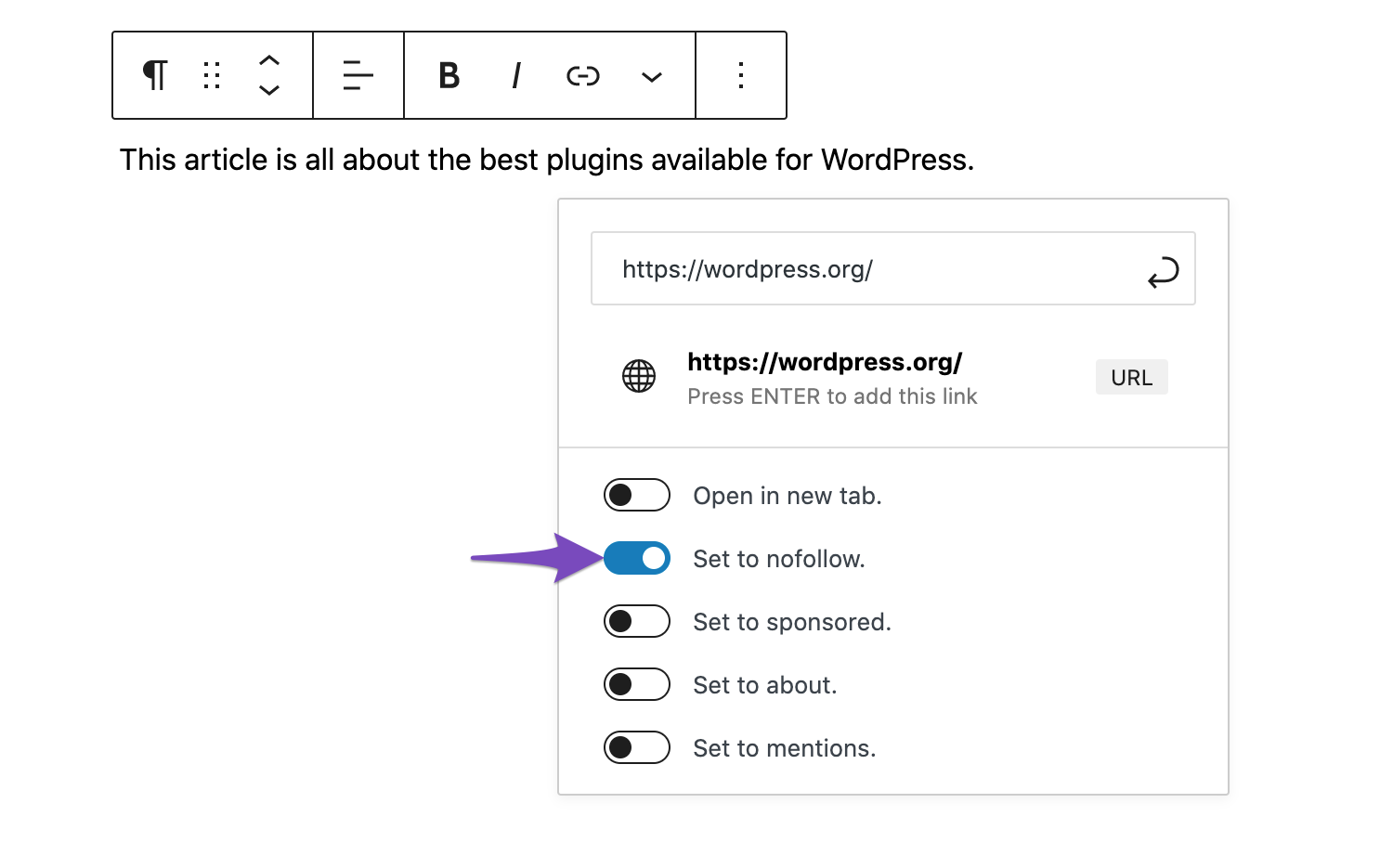Screen dimensions: 1393x868
Task: Click the drag handle dots icon
Action: coord(212,75)
